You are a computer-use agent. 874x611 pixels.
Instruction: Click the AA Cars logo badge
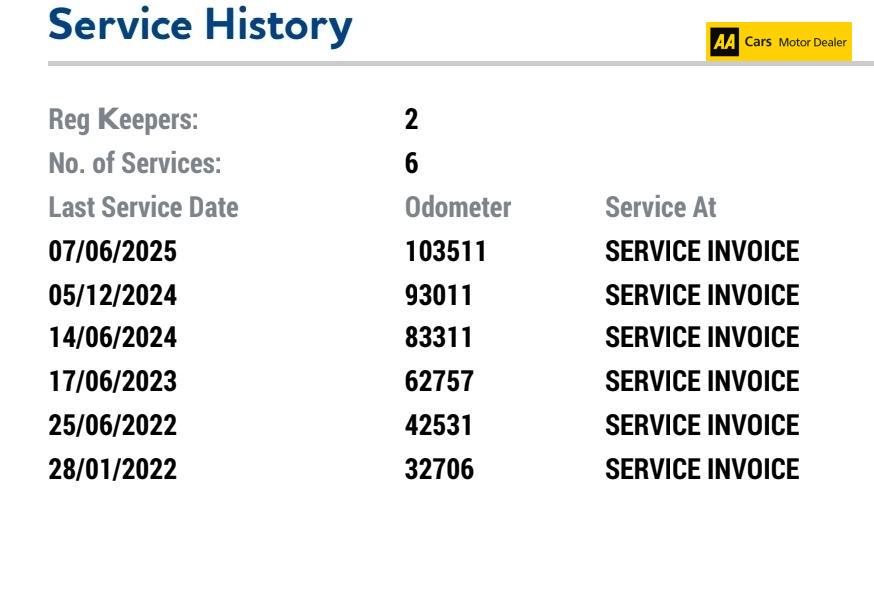[x=778, y=41]
